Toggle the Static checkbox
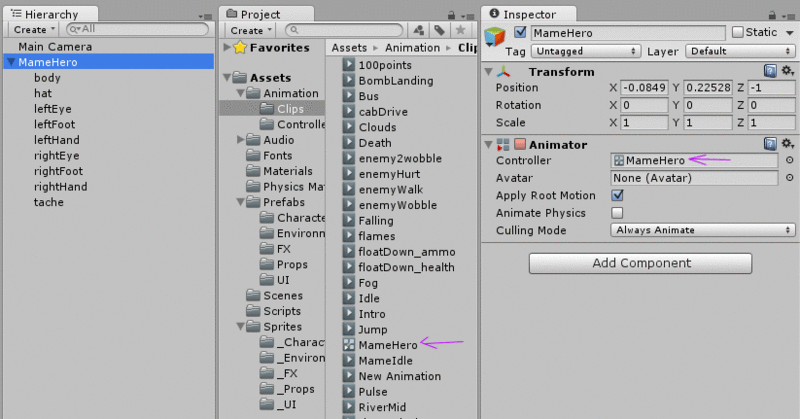The height and width of the screenshot is (419, 800). [738, 32]
